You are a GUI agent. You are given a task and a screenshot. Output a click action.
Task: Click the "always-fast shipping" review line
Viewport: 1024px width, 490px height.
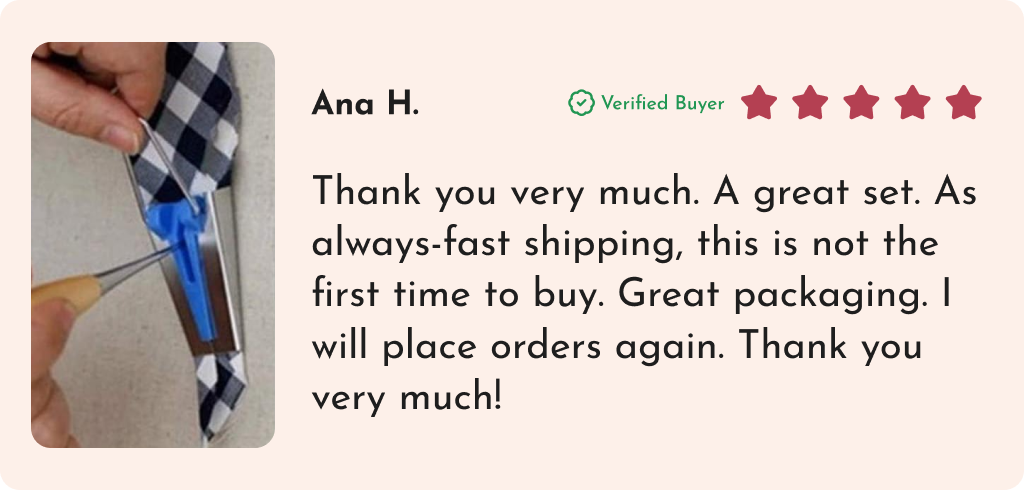pyautogui.click(x=625, y=243)
